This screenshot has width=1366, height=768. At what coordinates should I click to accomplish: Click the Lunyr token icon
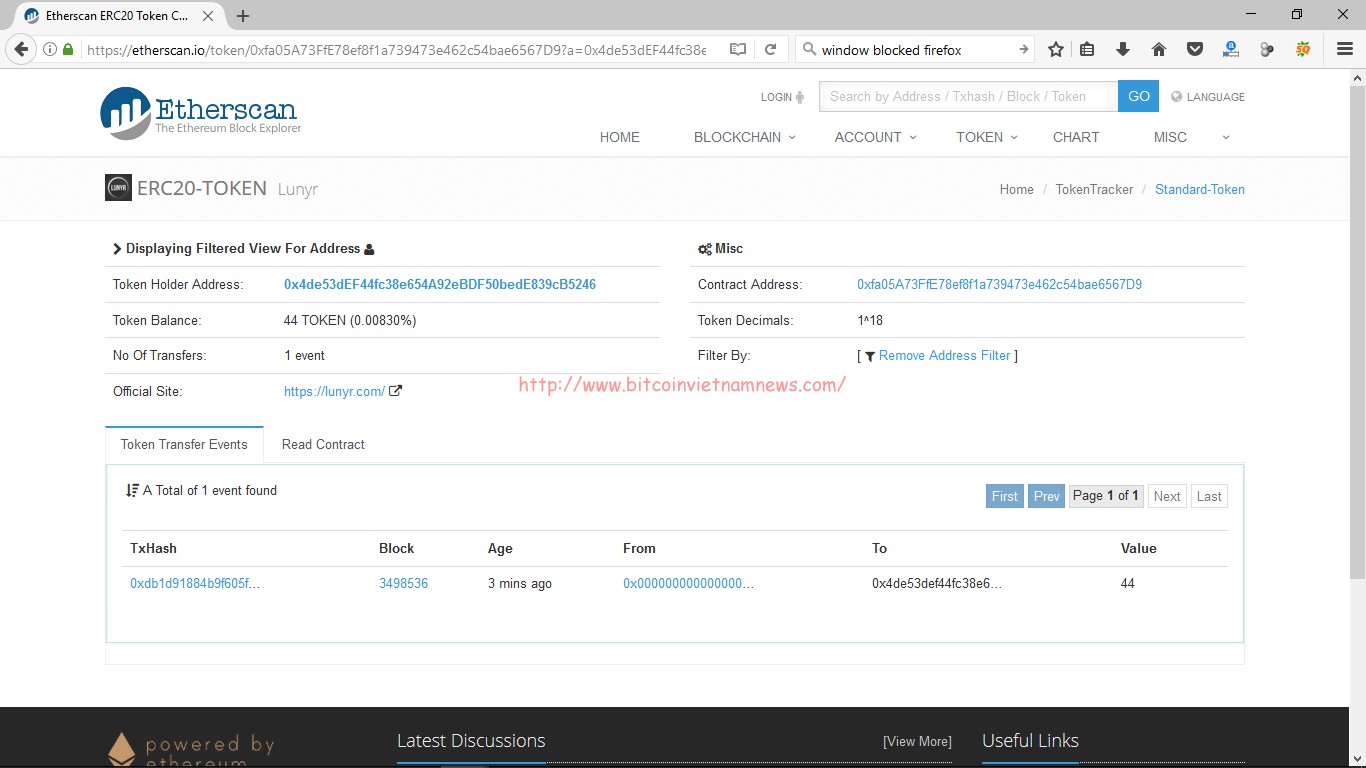pos(118,188)
